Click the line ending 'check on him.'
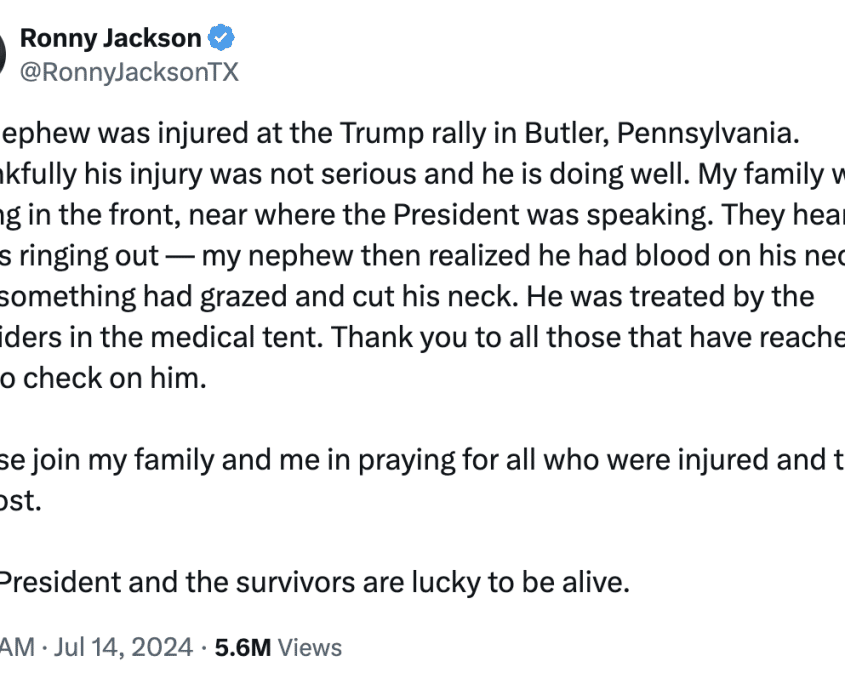 103,378
